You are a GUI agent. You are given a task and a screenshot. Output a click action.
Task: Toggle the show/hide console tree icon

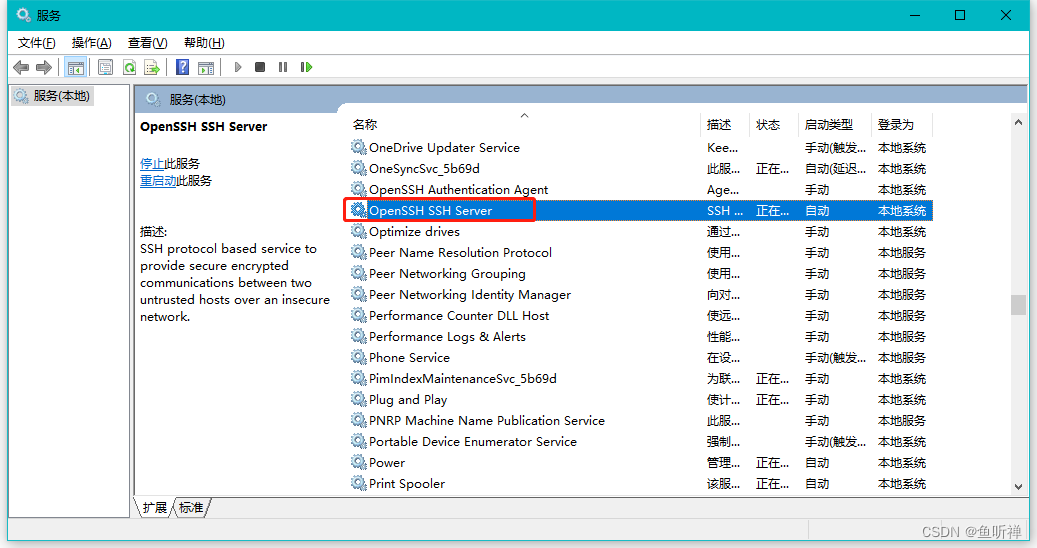(75, 67)
